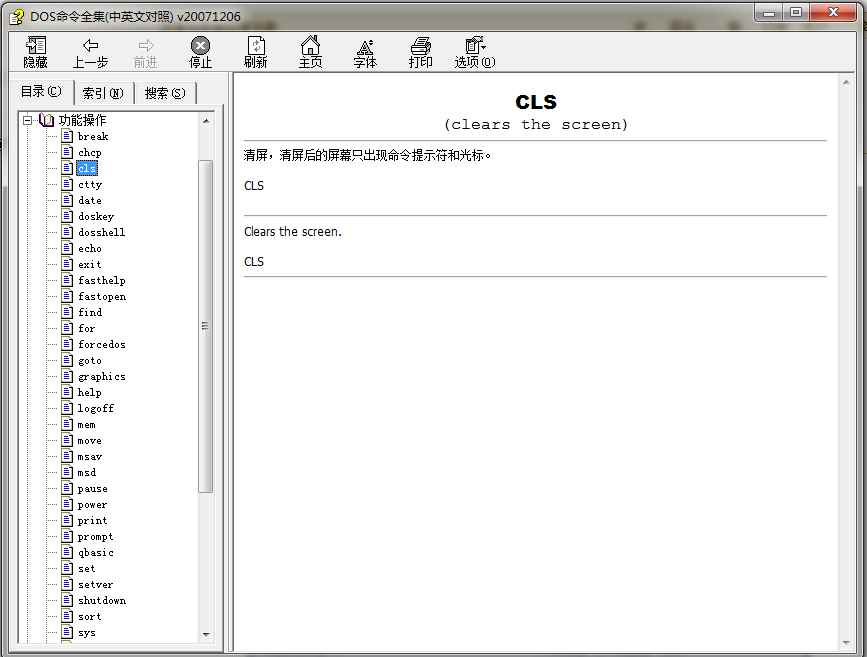Open the dosshell topic
867x657 pixels.
pos(101,232)
